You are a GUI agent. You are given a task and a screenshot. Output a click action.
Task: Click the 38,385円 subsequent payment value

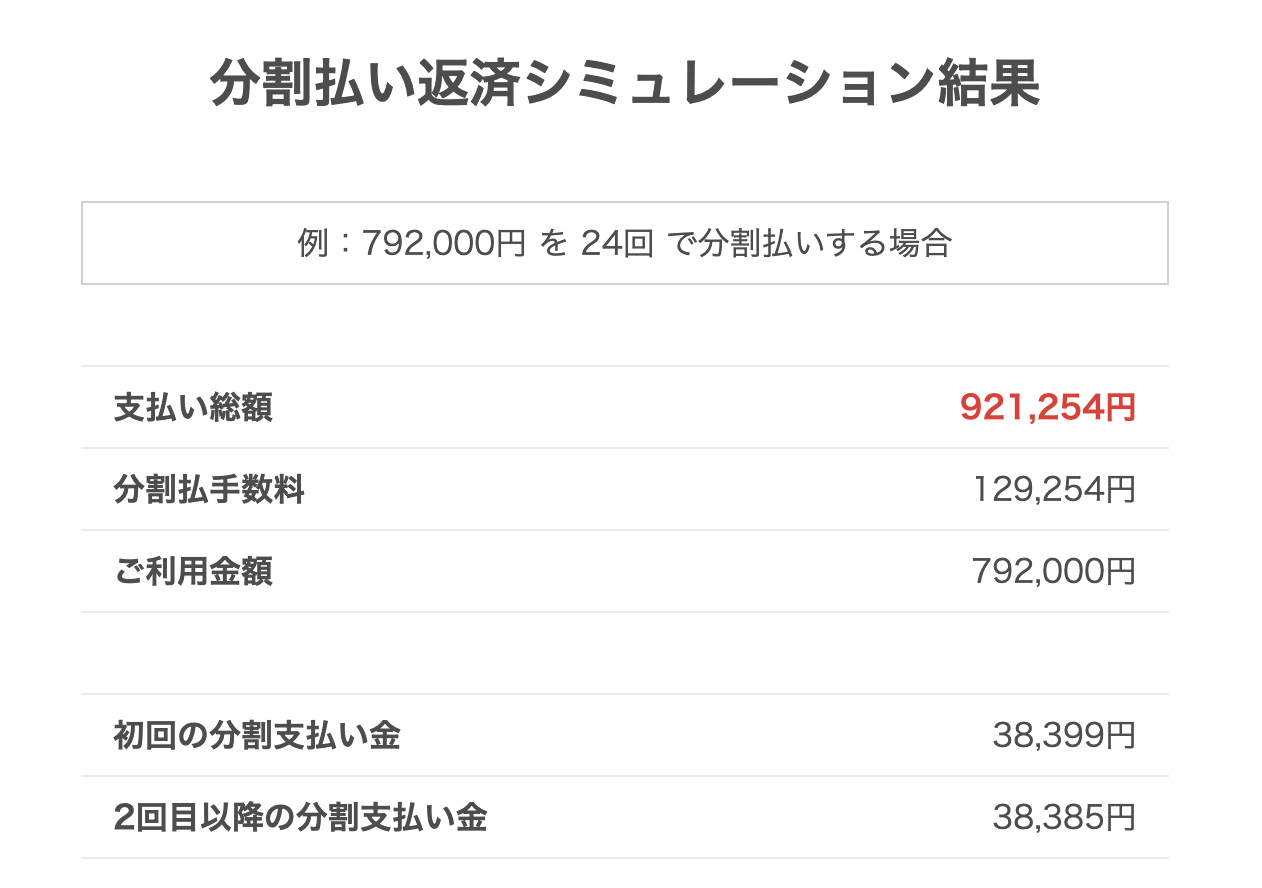pos(1064,818)
